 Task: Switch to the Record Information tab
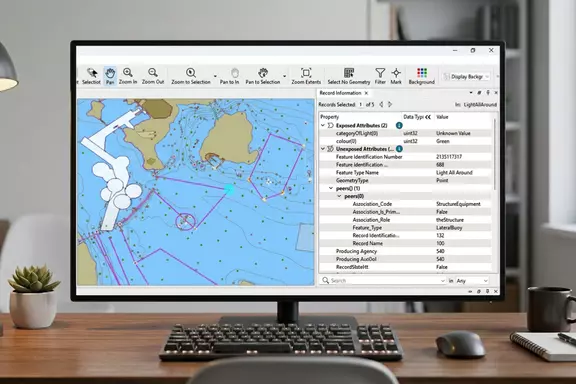[x=340, y=93]
